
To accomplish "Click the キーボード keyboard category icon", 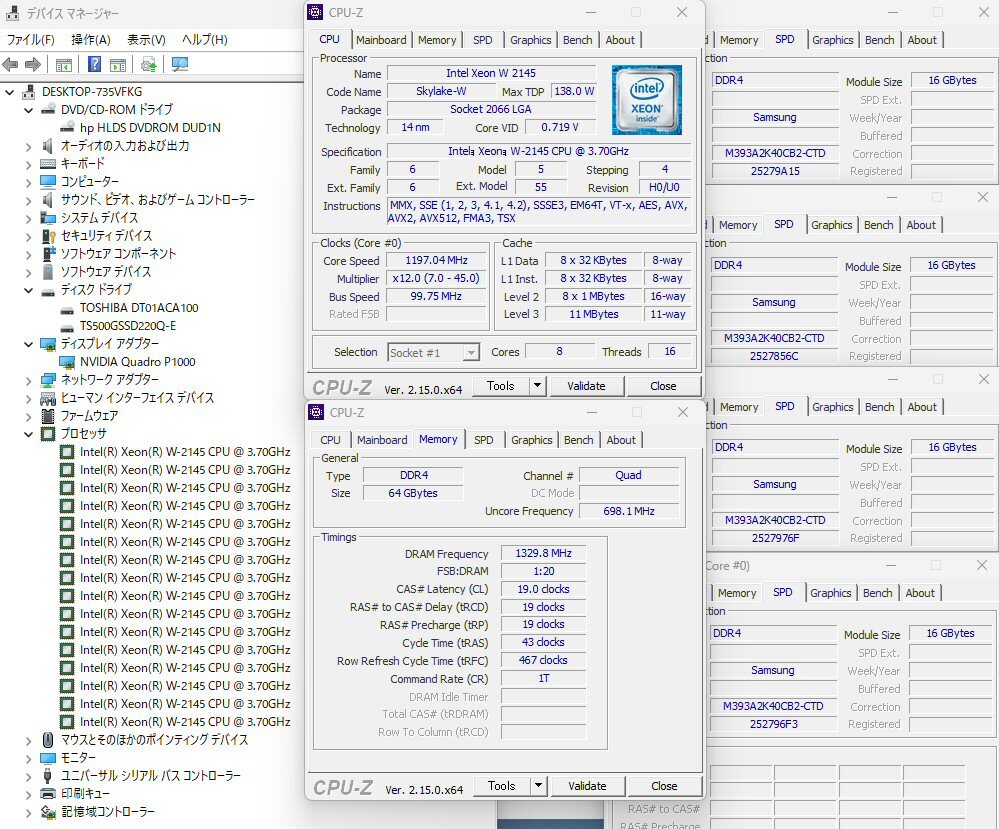I will 48,164.
